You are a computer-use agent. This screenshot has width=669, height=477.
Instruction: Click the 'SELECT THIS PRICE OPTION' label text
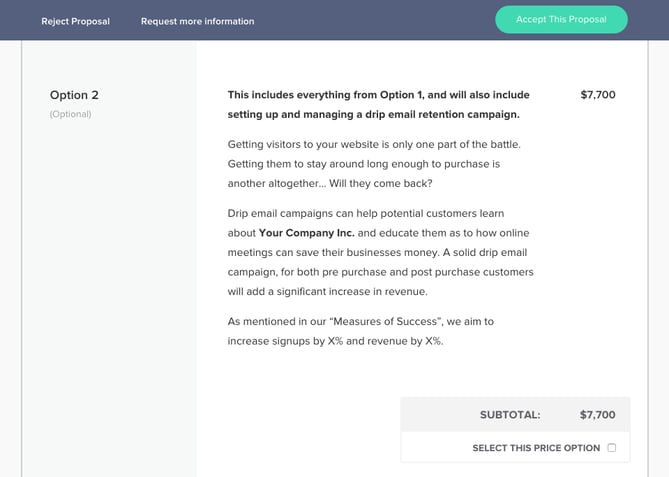(536, 448)
